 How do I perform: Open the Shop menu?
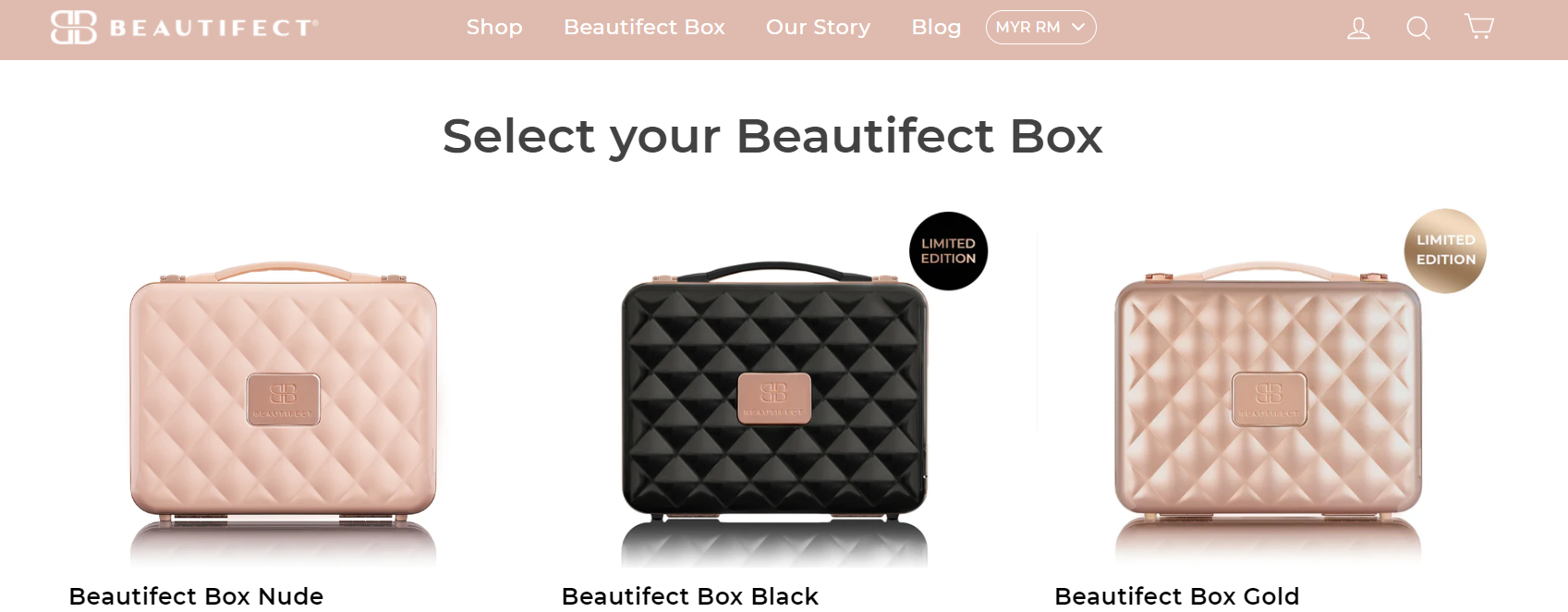pyautogui.click(x=494, y=28)
